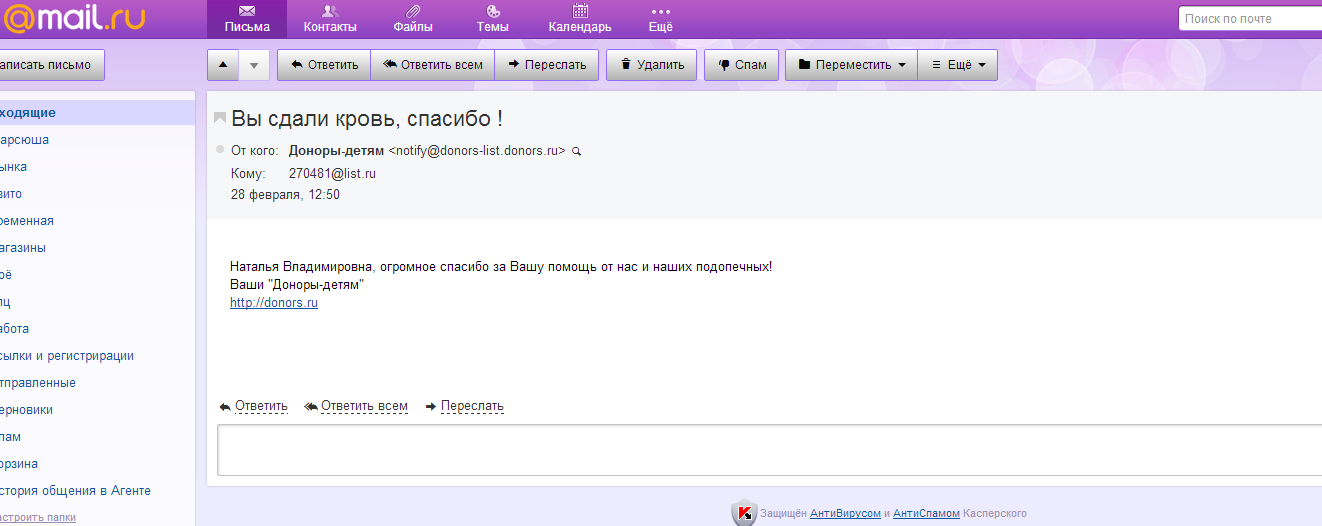
Task: Open the top navigation Ещё menu
Action: click(660, 19)
